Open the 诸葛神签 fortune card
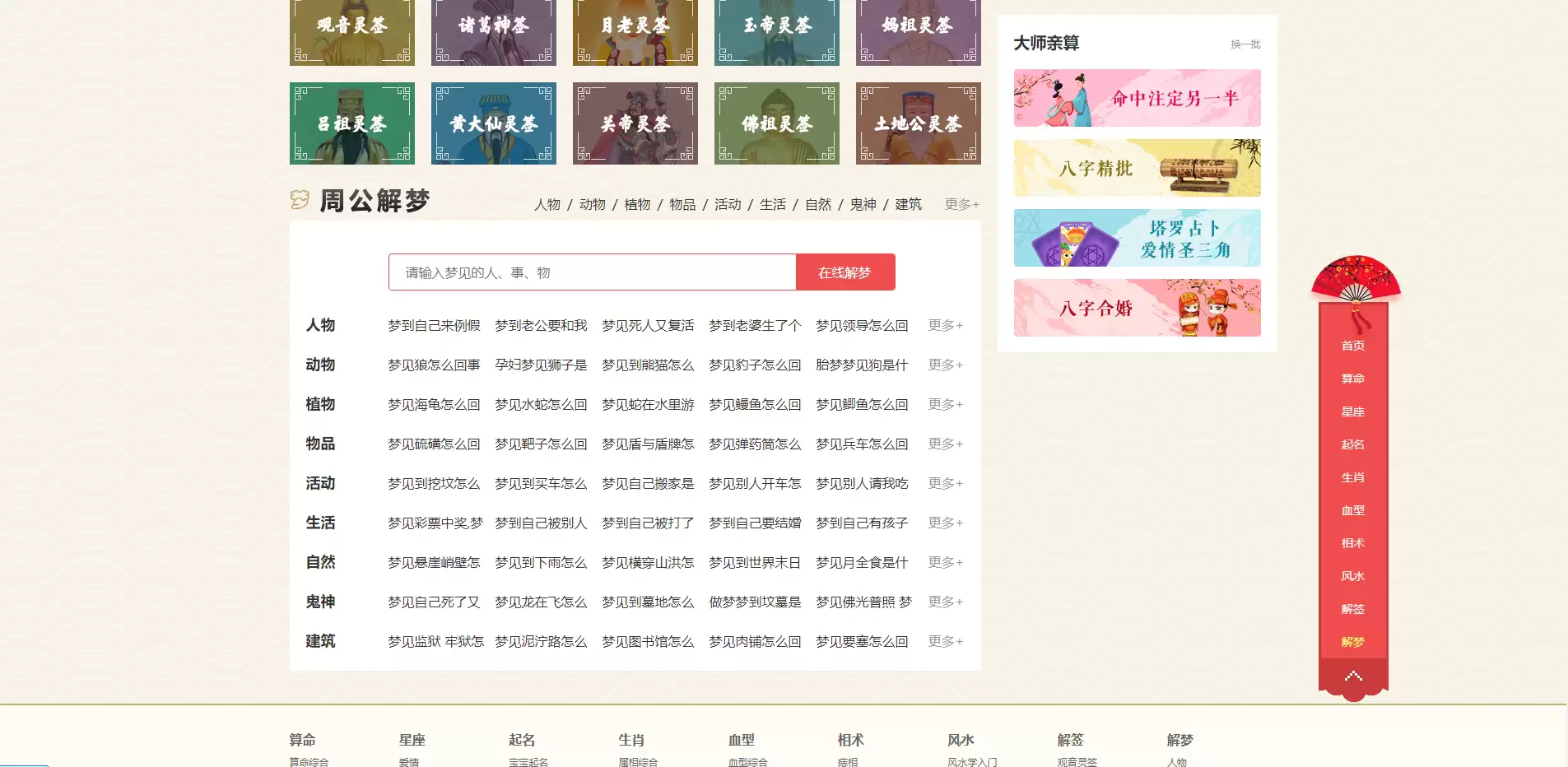 coord(494,32)
